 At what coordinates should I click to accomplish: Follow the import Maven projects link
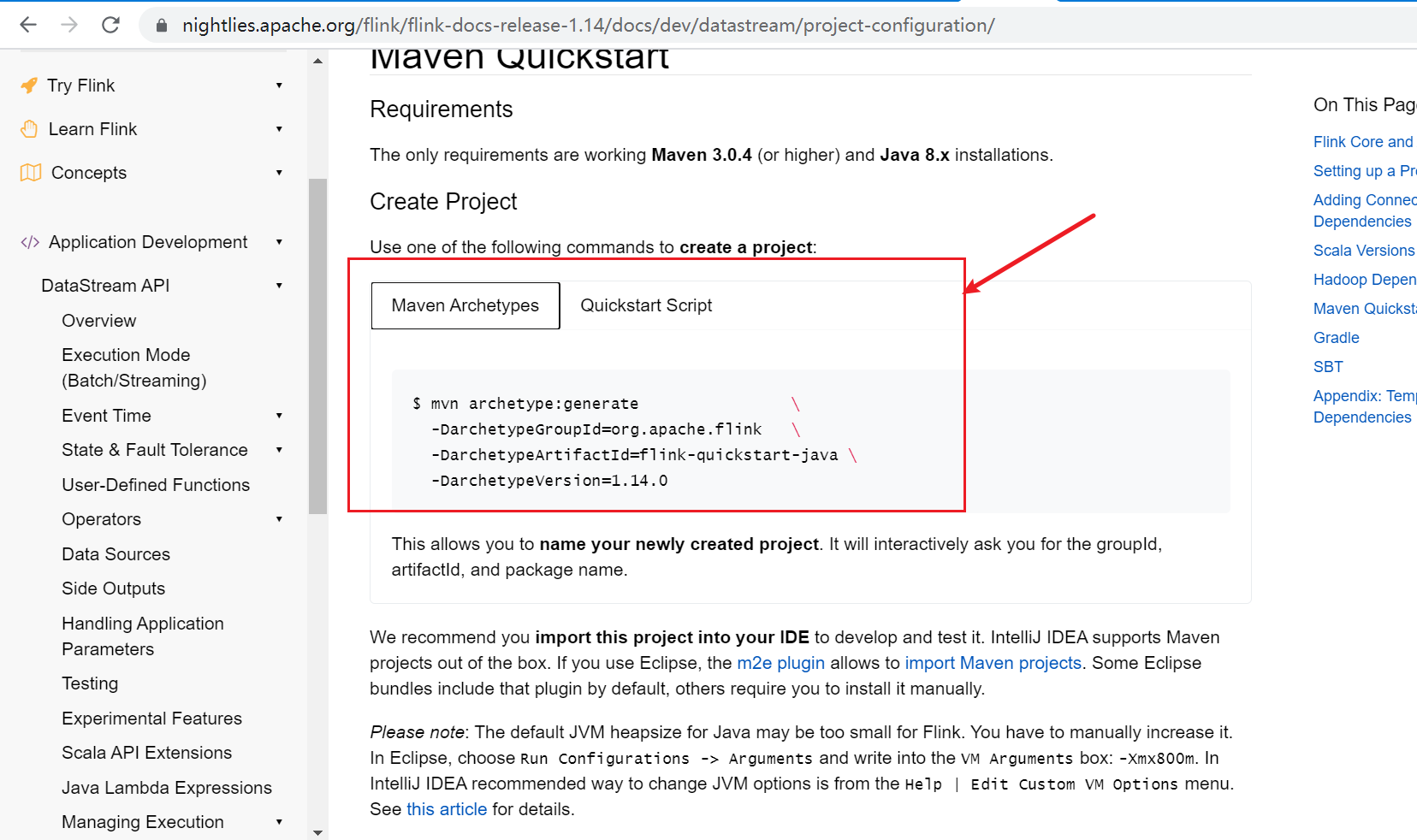click(993, 663)
